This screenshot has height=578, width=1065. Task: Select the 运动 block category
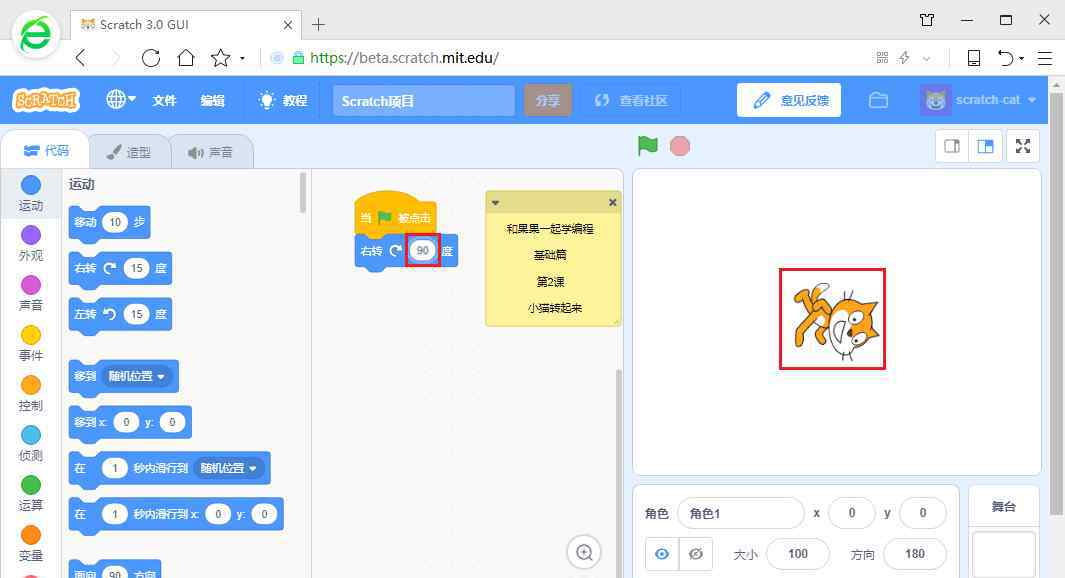click(31, 194)
